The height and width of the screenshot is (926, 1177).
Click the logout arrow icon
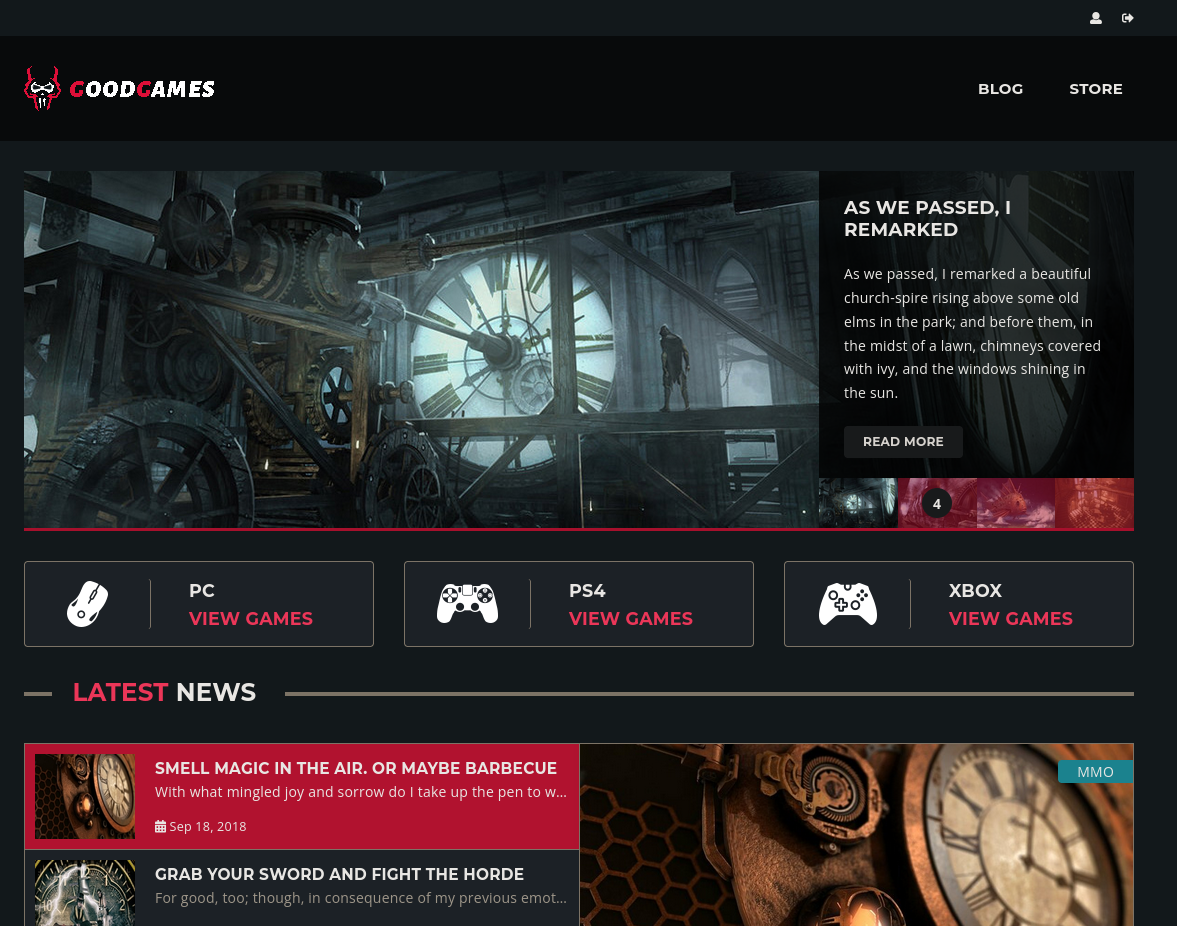(x=1127, y=18)
